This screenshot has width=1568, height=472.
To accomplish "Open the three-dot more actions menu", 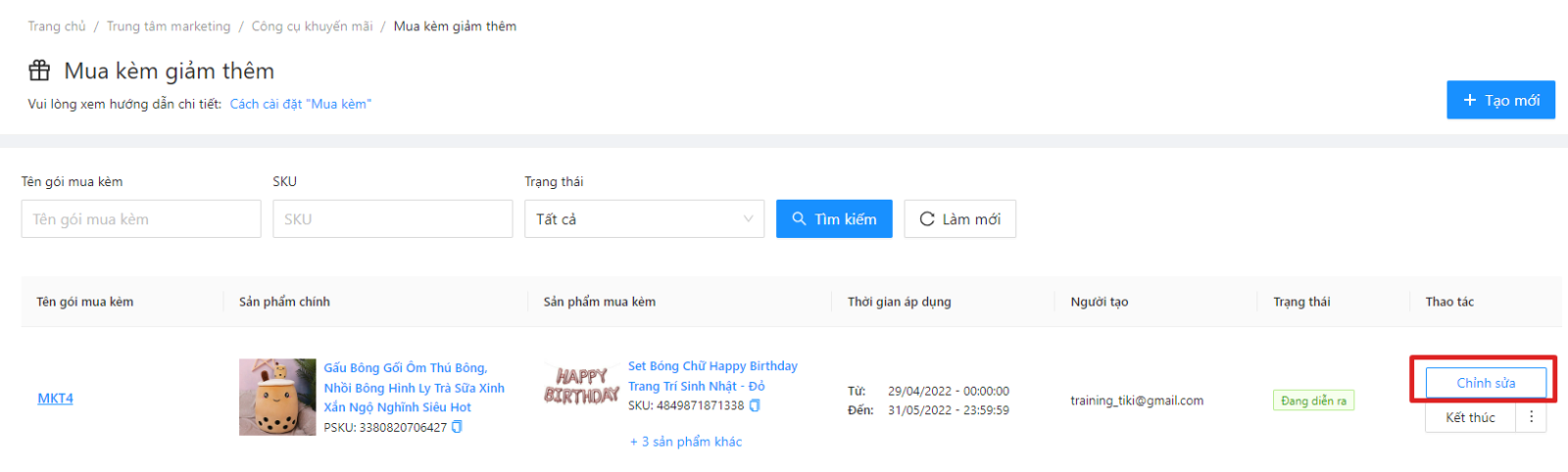I will tap(1531, 417).
